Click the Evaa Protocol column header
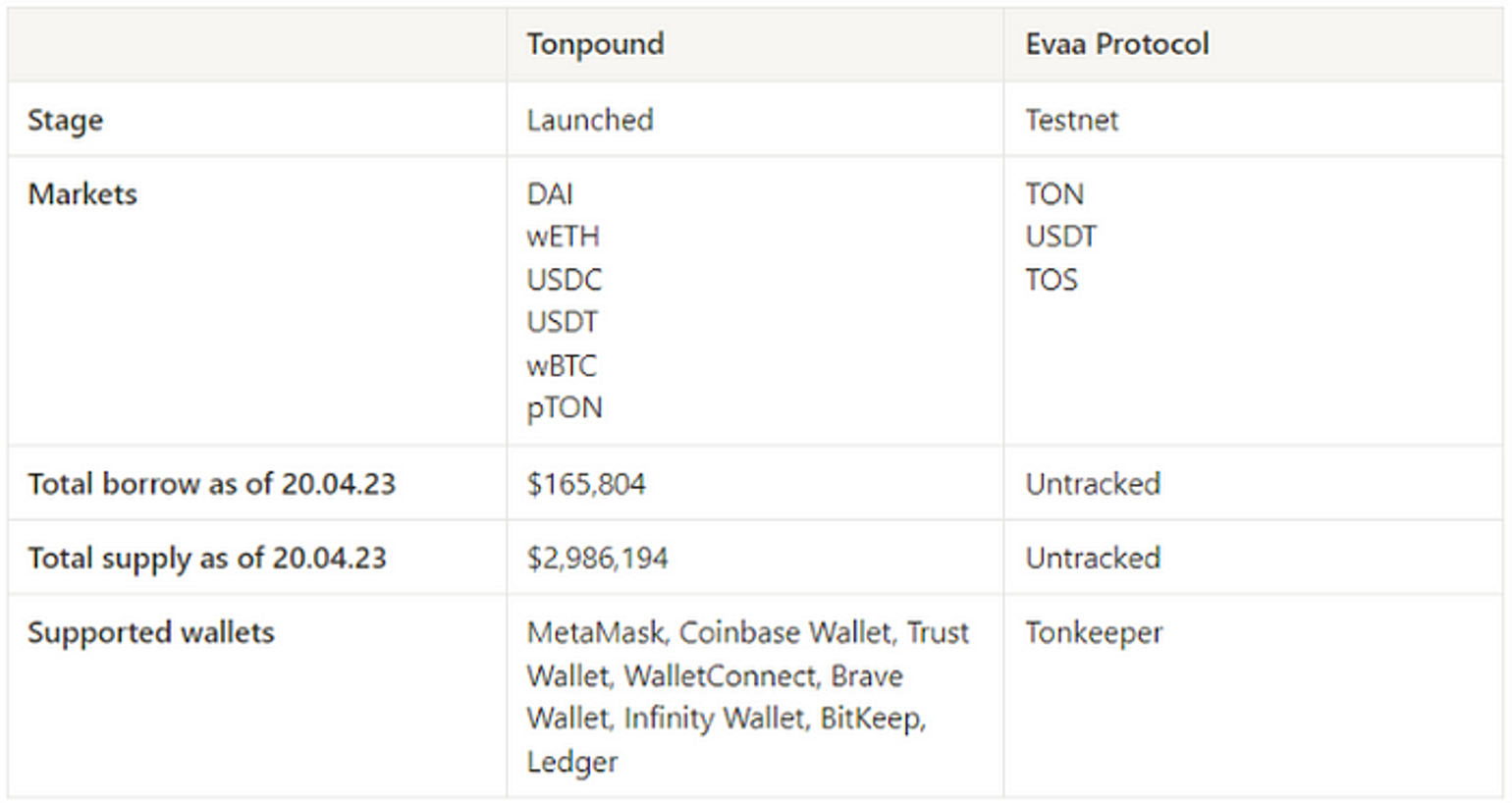This screenshot has width=1512, height=803. (x=1117, y=44)
